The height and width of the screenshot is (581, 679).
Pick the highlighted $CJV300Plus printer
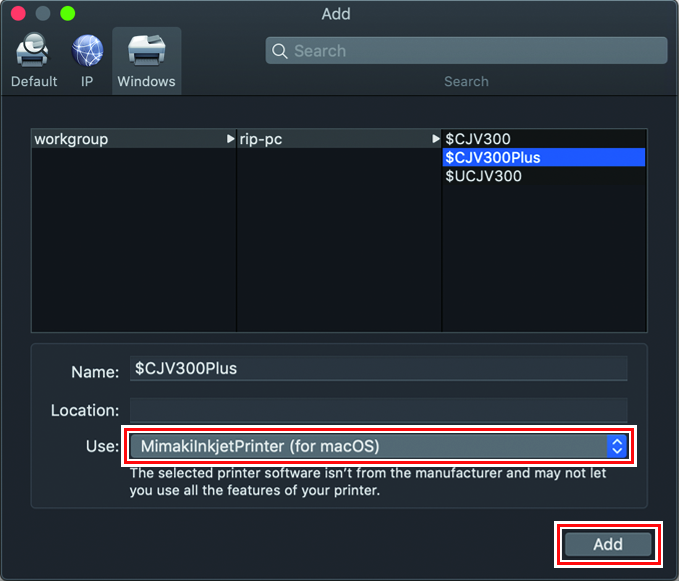[x=493, y=158]
